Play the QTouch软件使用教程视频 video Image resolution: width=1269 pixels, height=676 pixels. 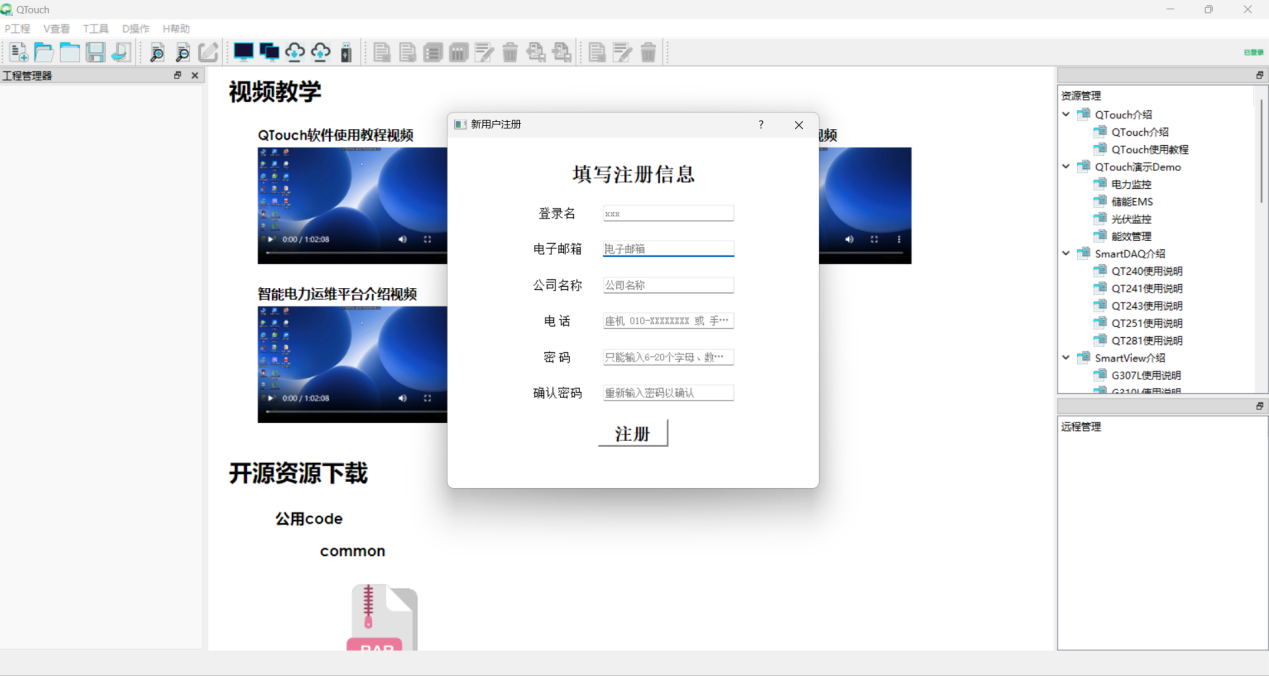[269, 239]
